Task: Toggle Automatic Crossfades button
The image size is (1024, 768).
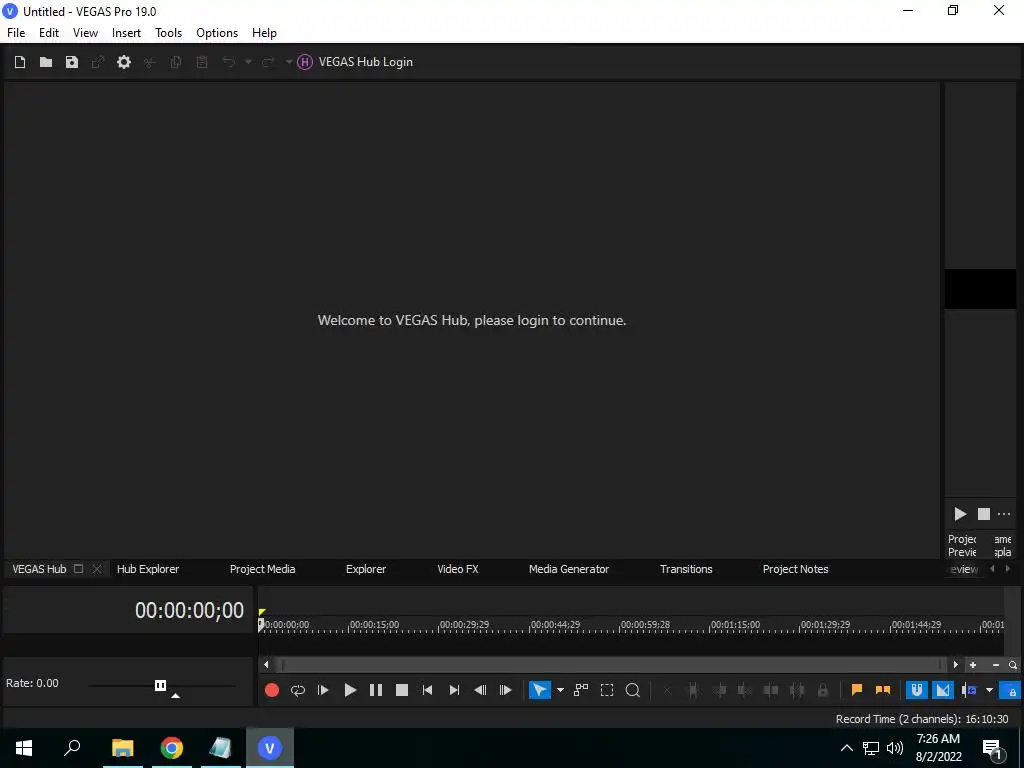Action: (942, 690)
